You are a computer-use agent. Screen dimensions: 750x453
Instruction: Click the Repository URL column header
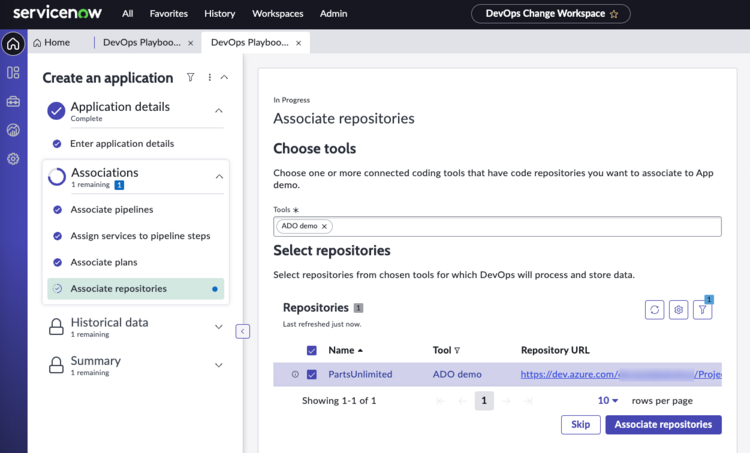(555, 350)
